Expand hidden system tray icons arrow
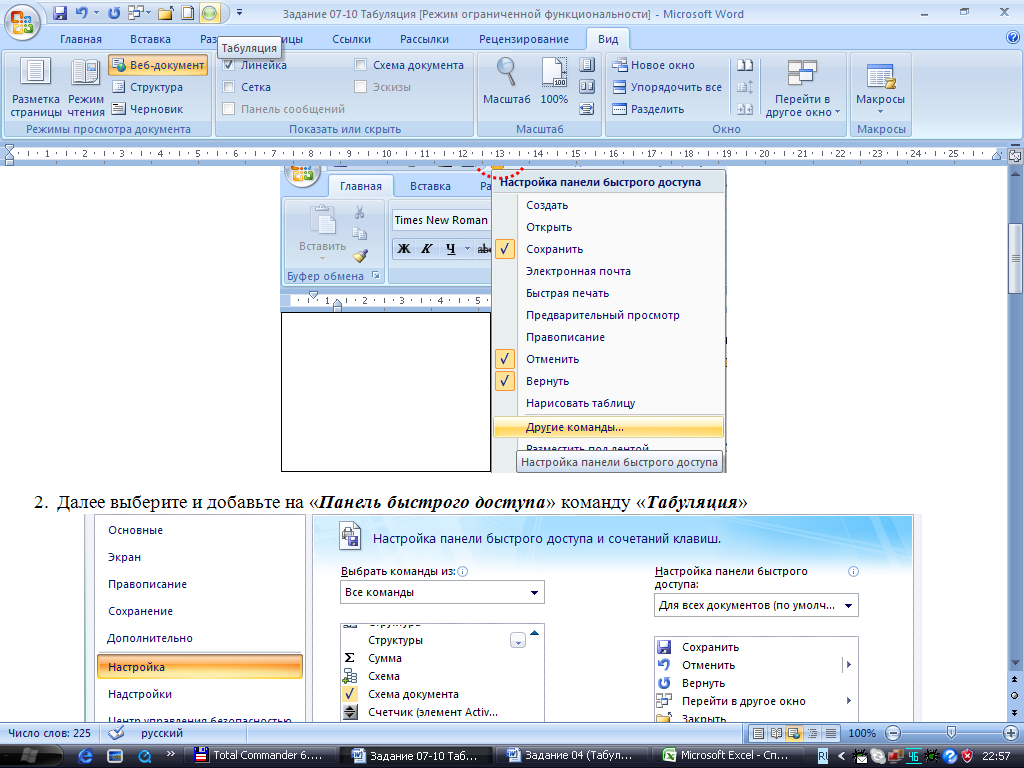Viewport: 1024px width, 768px height. (842, 756)
